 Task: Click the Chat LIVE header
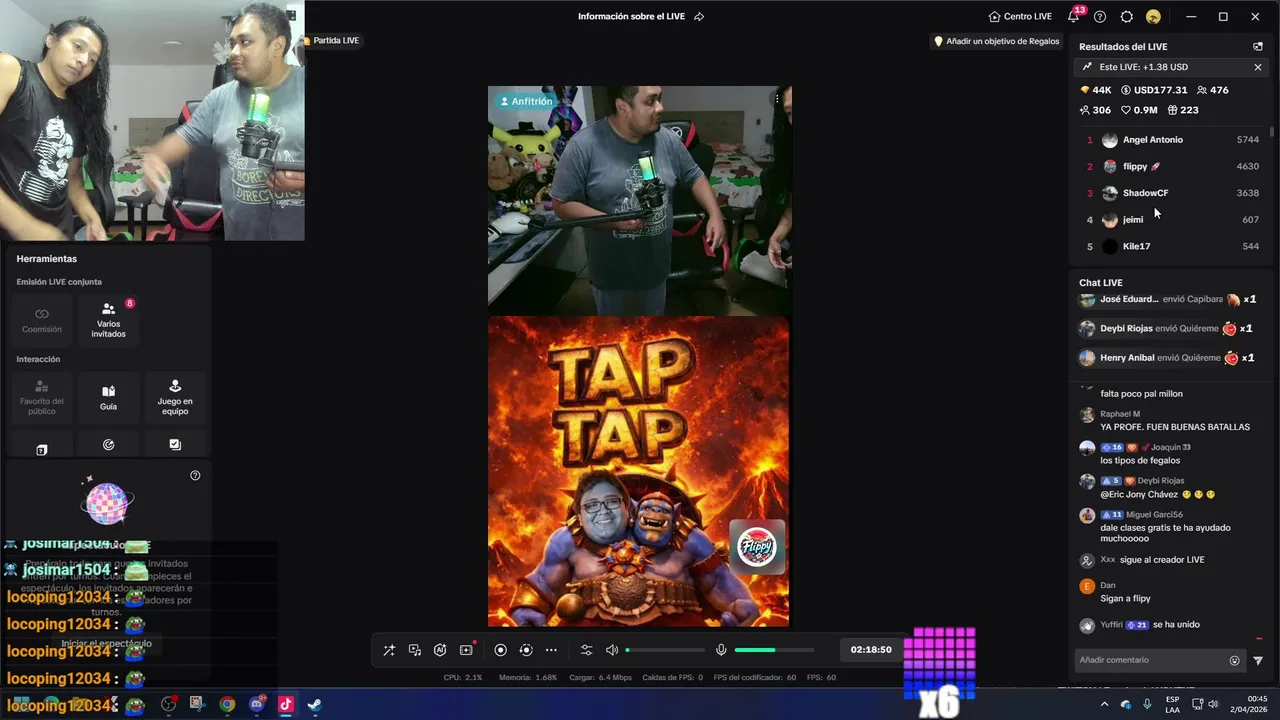click(1100, 283)
